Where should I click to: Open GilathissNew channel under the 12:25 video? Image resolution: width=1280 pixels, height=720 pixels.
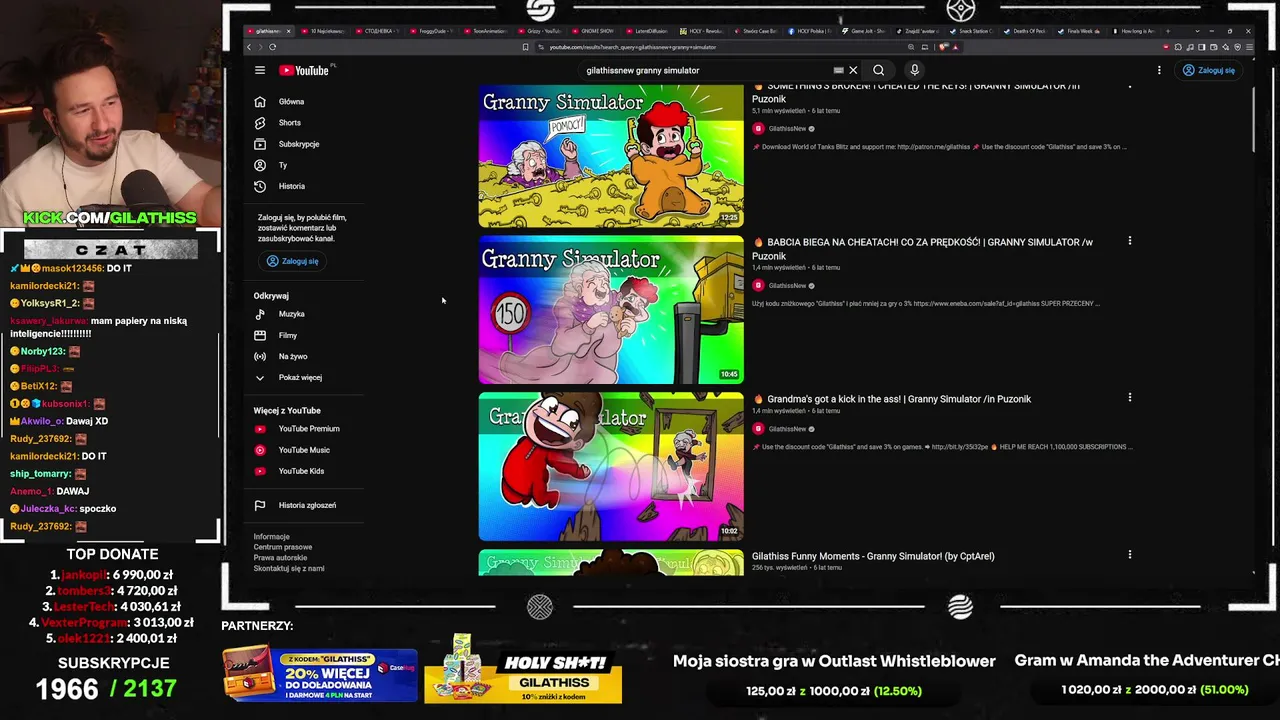pos(786,129)
